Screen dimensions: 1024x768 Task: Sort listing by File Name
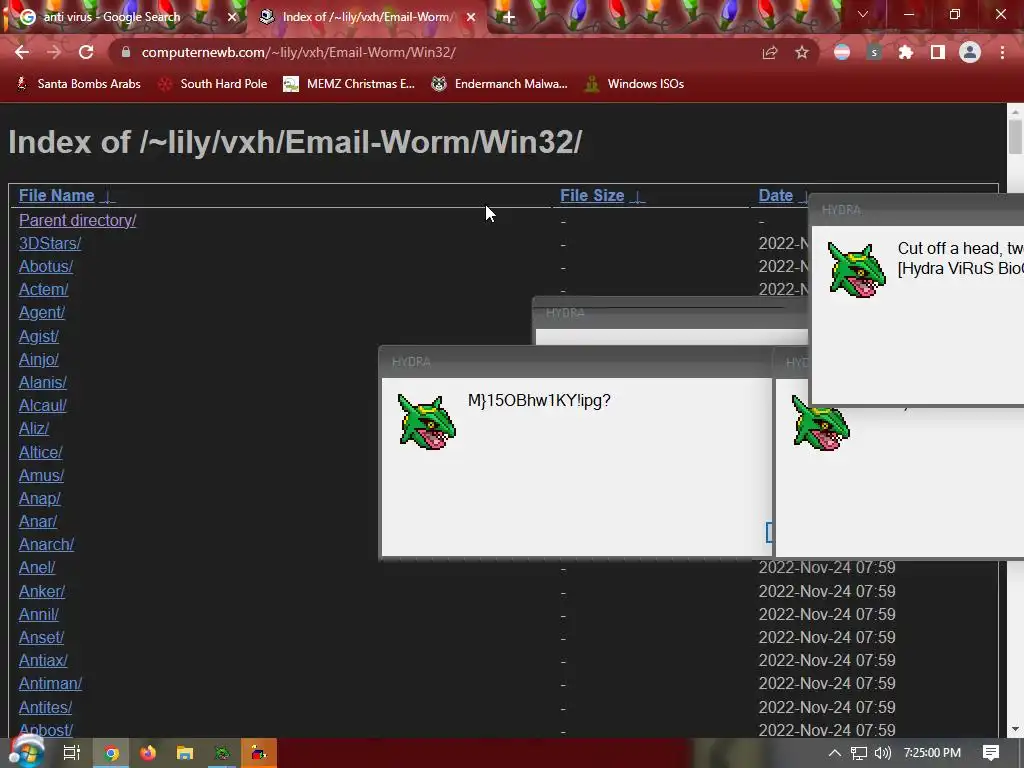(x=57, y=195)
